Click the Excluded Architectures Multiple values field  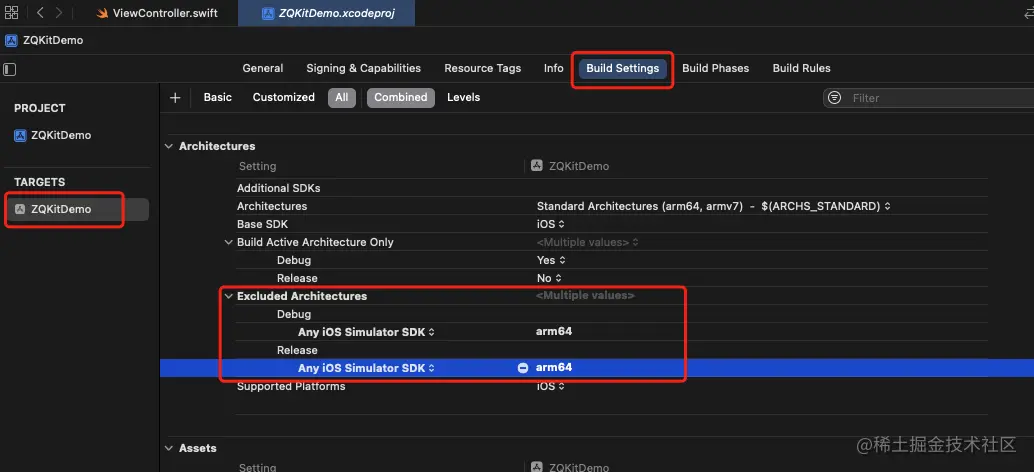(585, 296)
